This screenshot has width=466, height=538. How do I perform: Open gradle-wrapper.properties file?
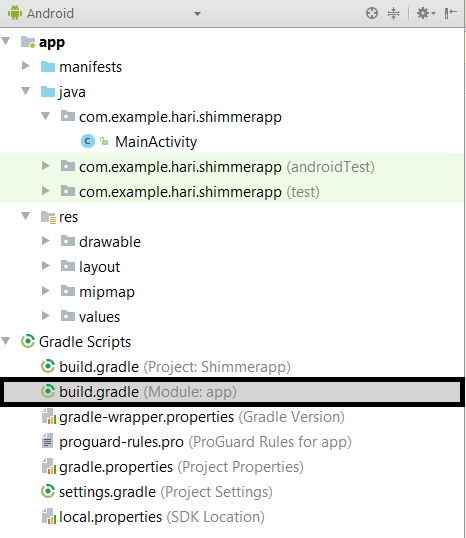coord(193,417)
